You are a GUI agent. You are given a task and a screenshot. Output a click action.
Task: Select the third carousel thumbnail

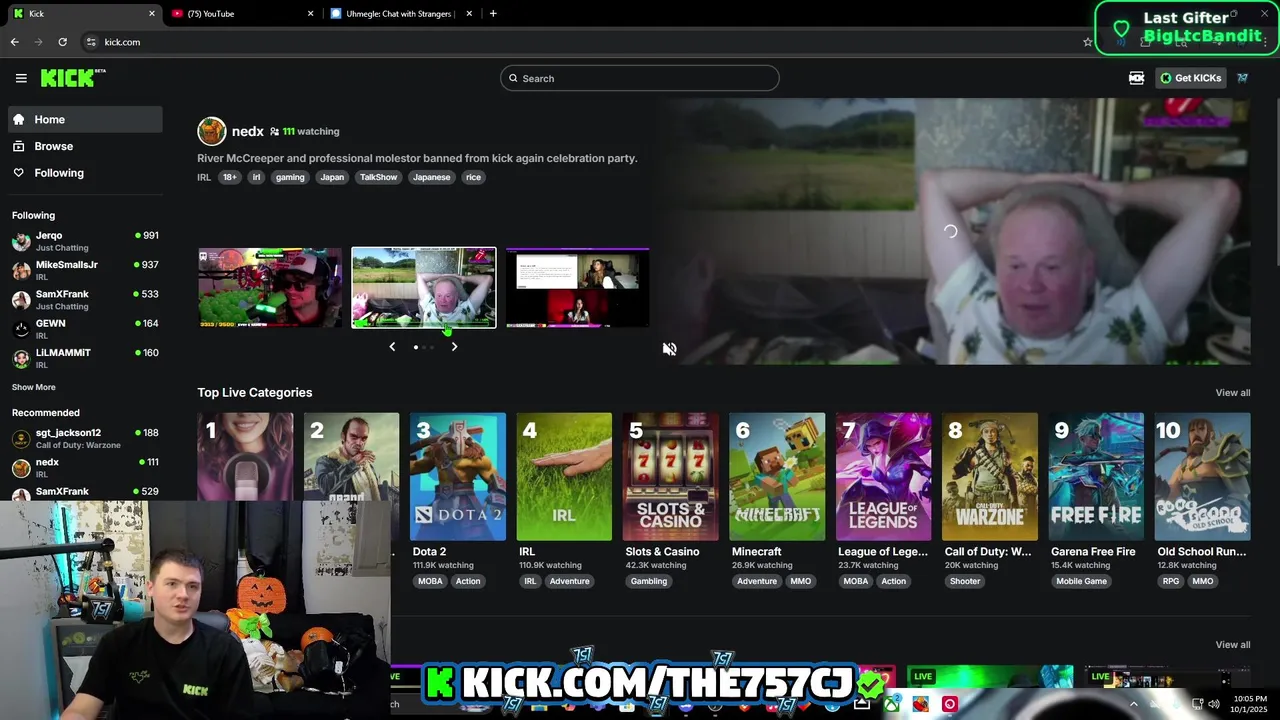(x=578, y=288)
